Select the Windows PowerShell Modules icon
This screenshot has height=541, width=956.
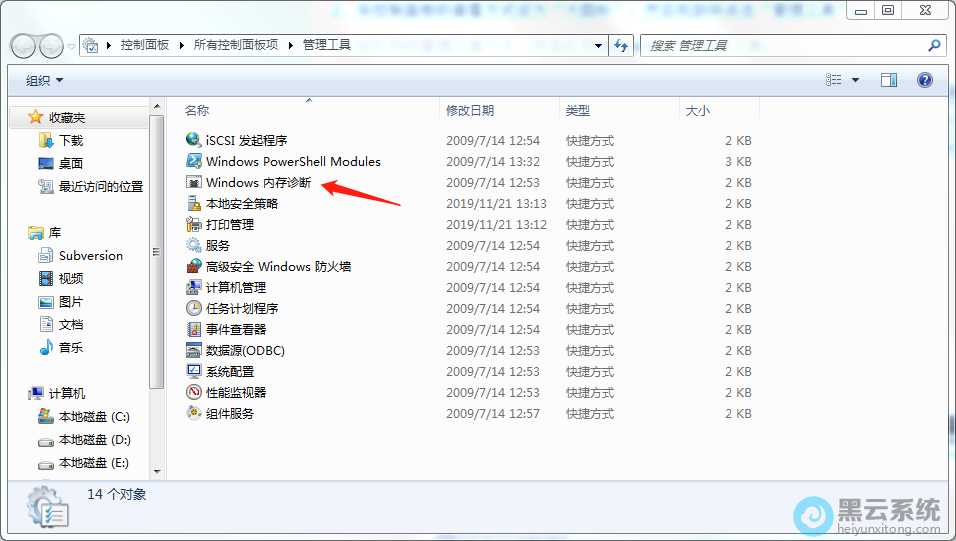pyautogui.click(x=194, y=161)
